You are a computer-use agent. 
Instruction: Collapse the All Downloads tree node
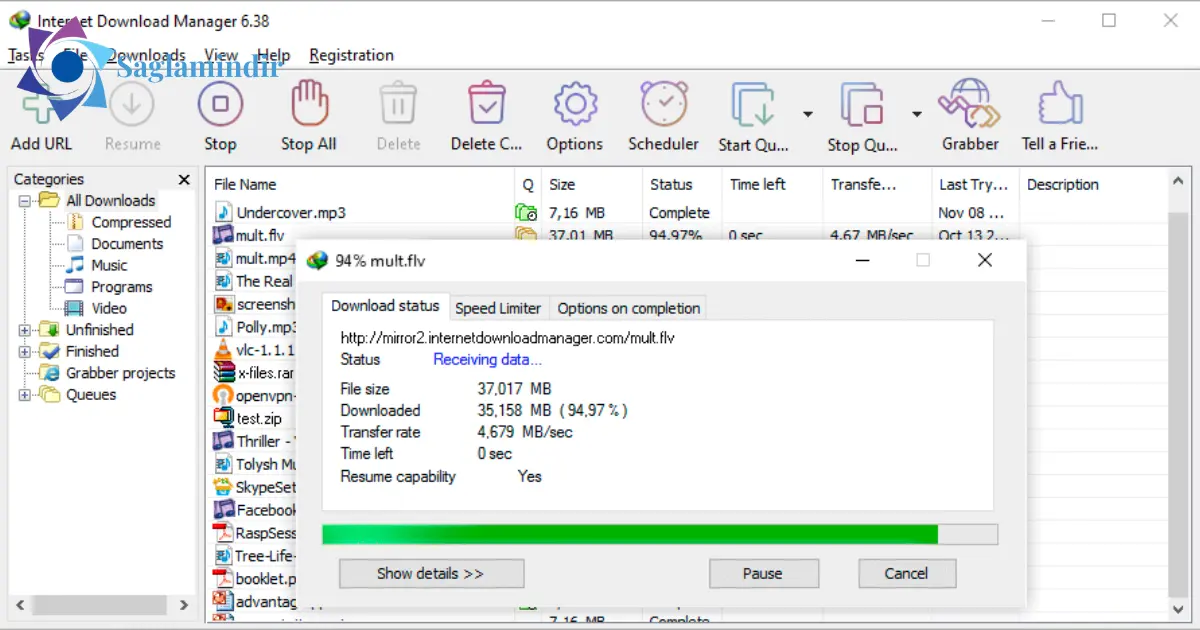click(24, 201)
